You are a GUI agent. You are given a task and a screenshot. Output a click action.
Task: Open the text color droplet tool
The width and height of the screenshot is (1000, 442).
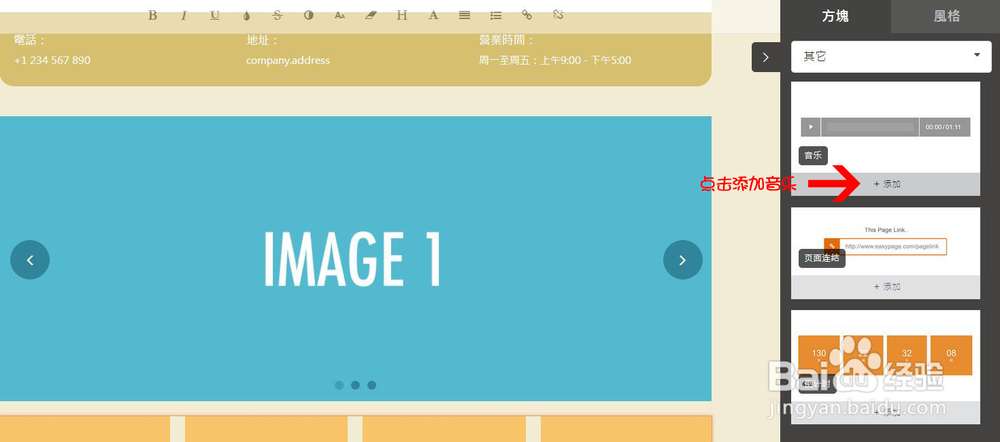point(246,15)
